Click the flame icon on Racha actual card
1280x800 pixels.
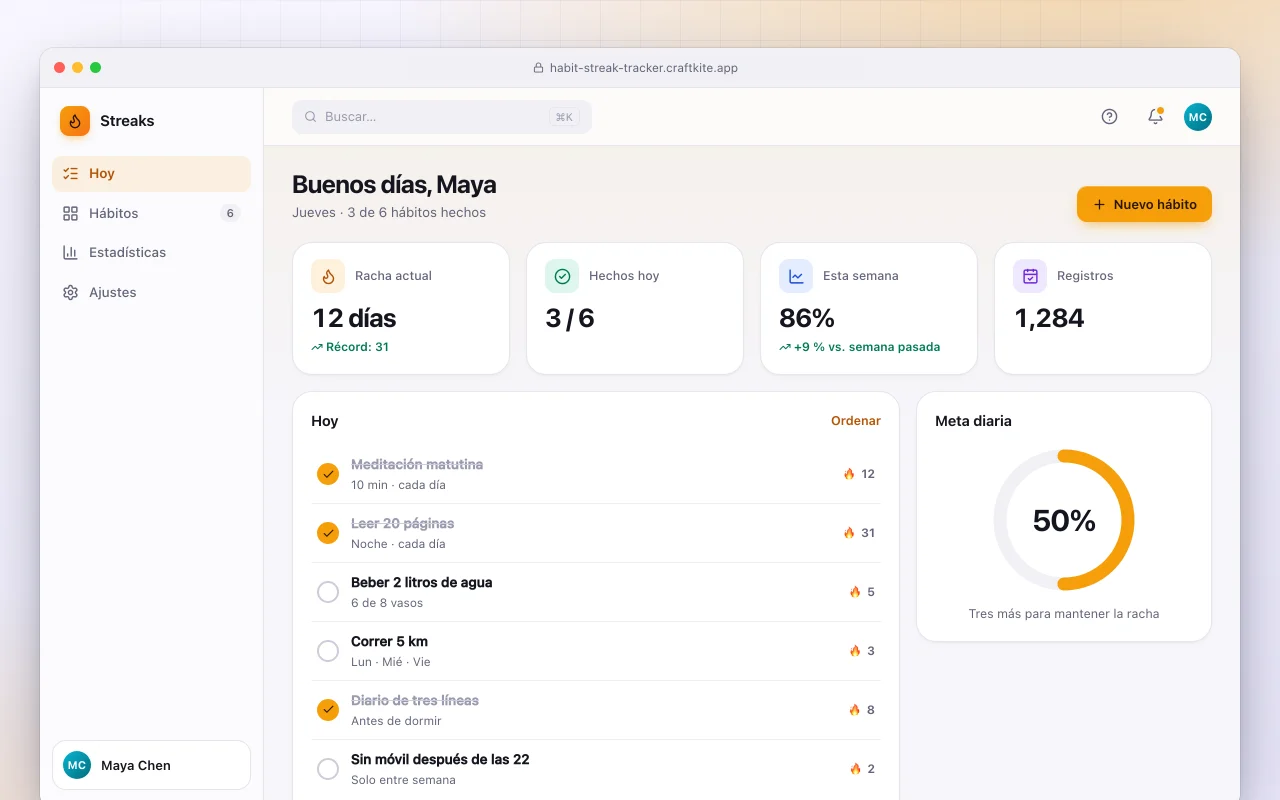(x=328, y=276)
